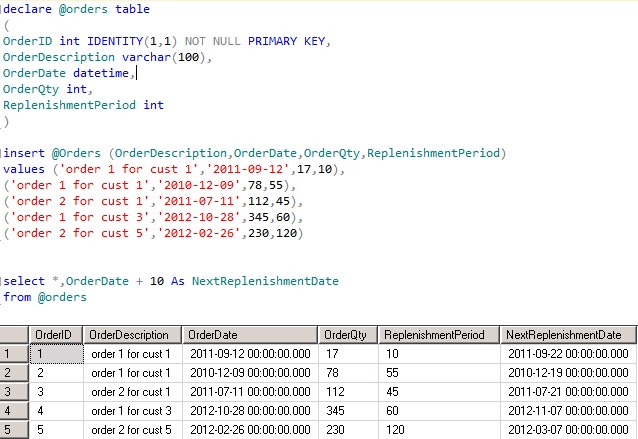Select the OrderQty column header

pos(348,335)
